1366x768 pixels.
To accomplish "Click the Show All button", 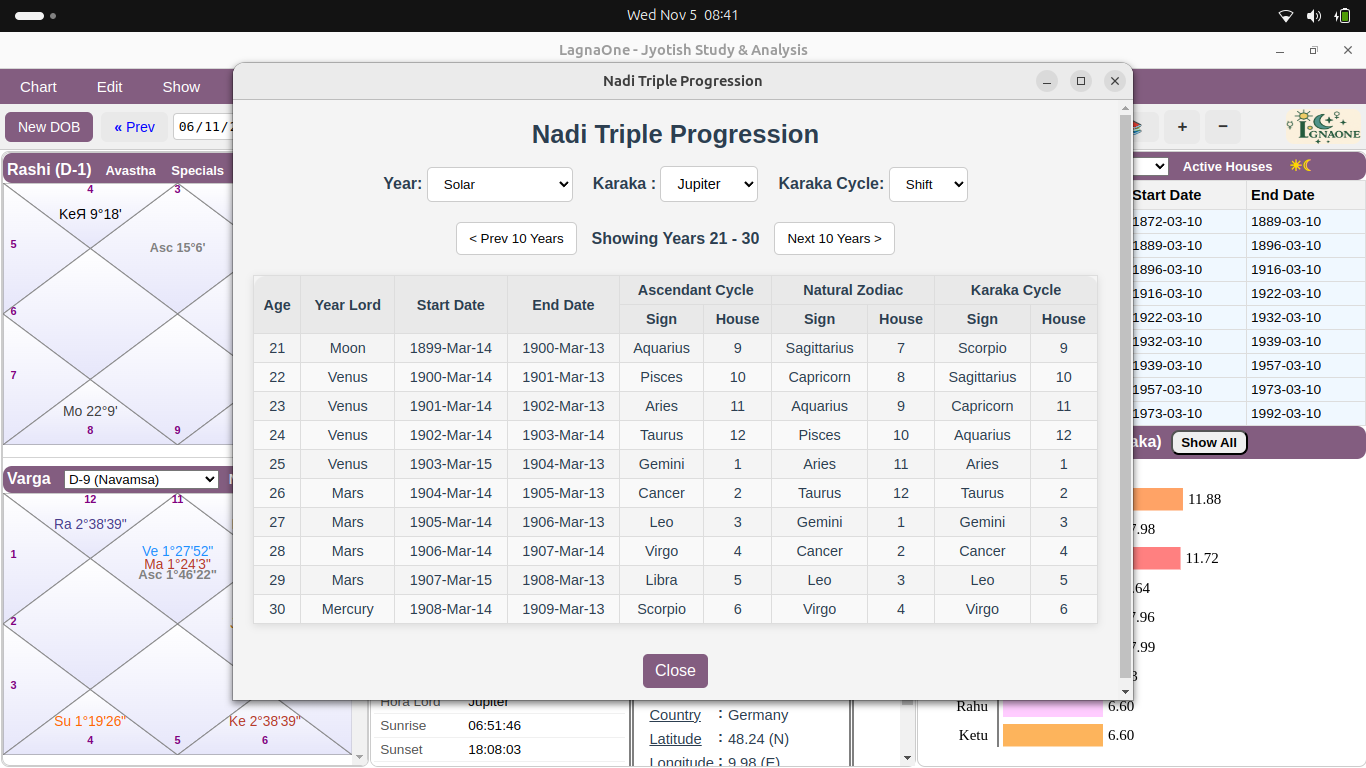I will (1208, 442).
